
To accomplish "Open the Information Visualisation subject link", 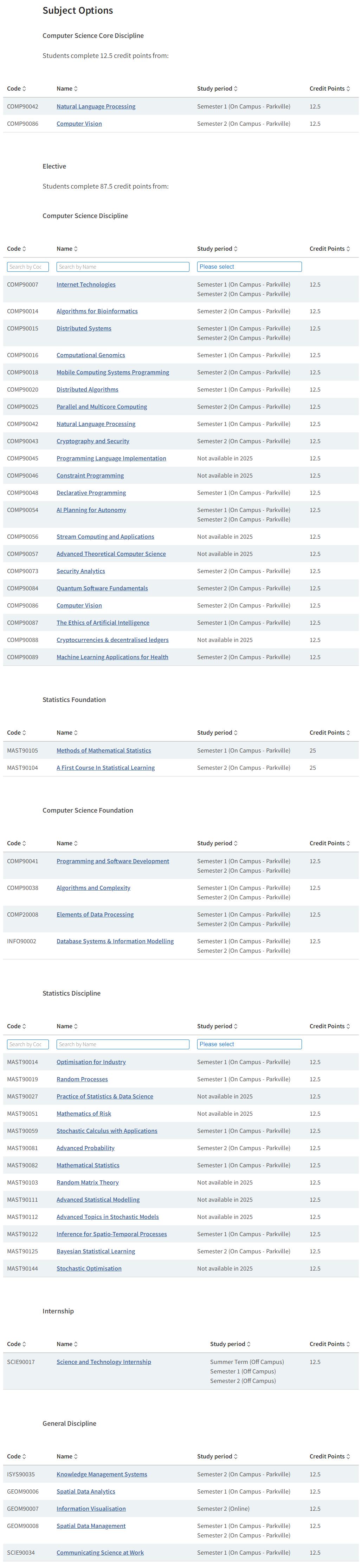I will tap(91, 1509).
